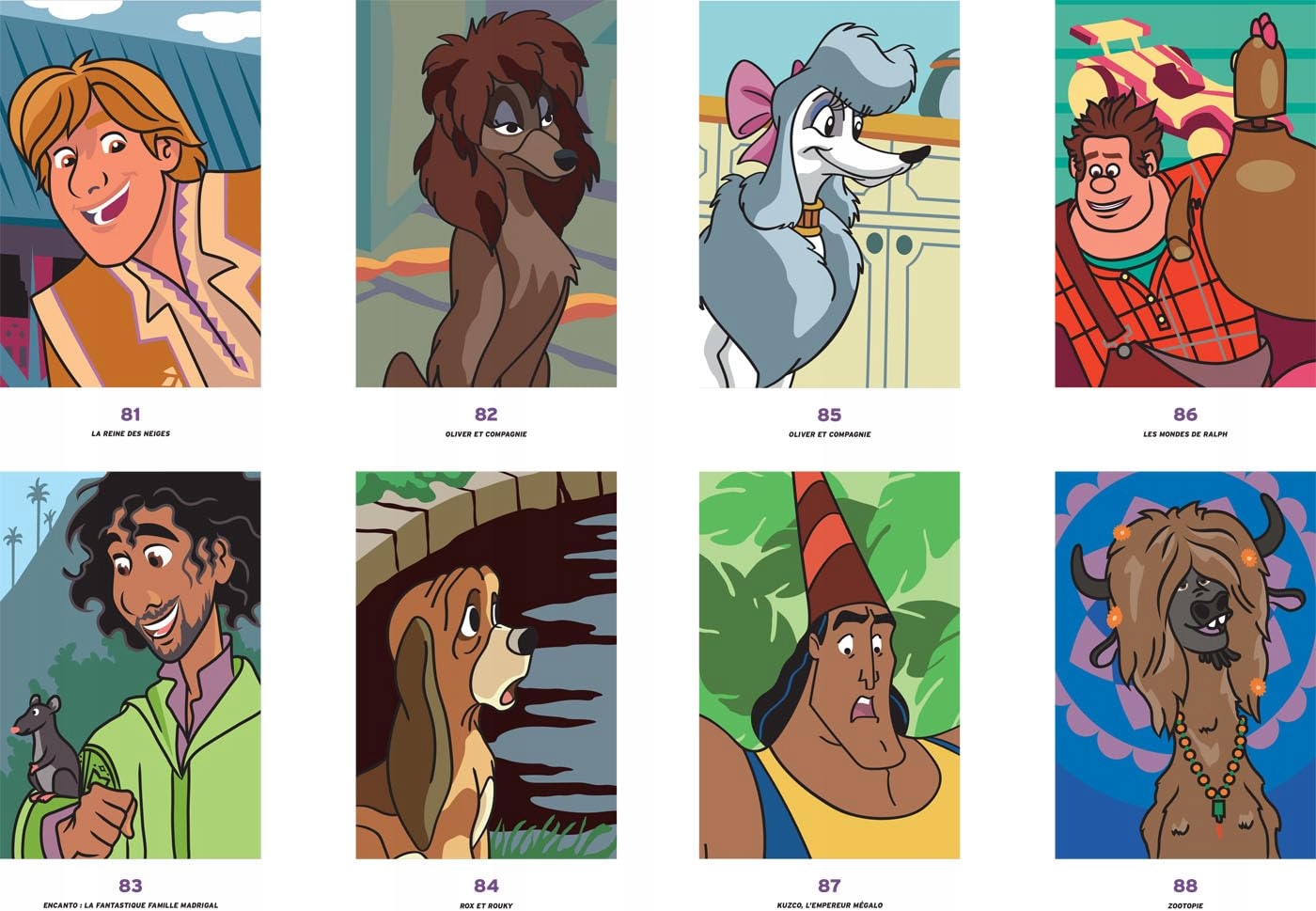The height and width of the screenshot is (911, 1316).
Task: Click the number 85 label
Action: point(829,414)
